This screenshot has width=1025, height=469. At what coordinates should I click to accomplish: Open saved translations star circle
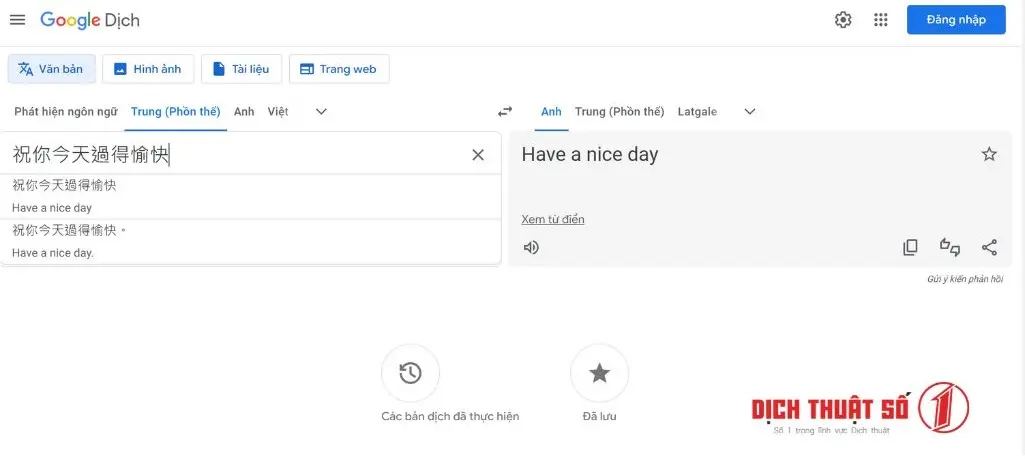tap(599, 373)
